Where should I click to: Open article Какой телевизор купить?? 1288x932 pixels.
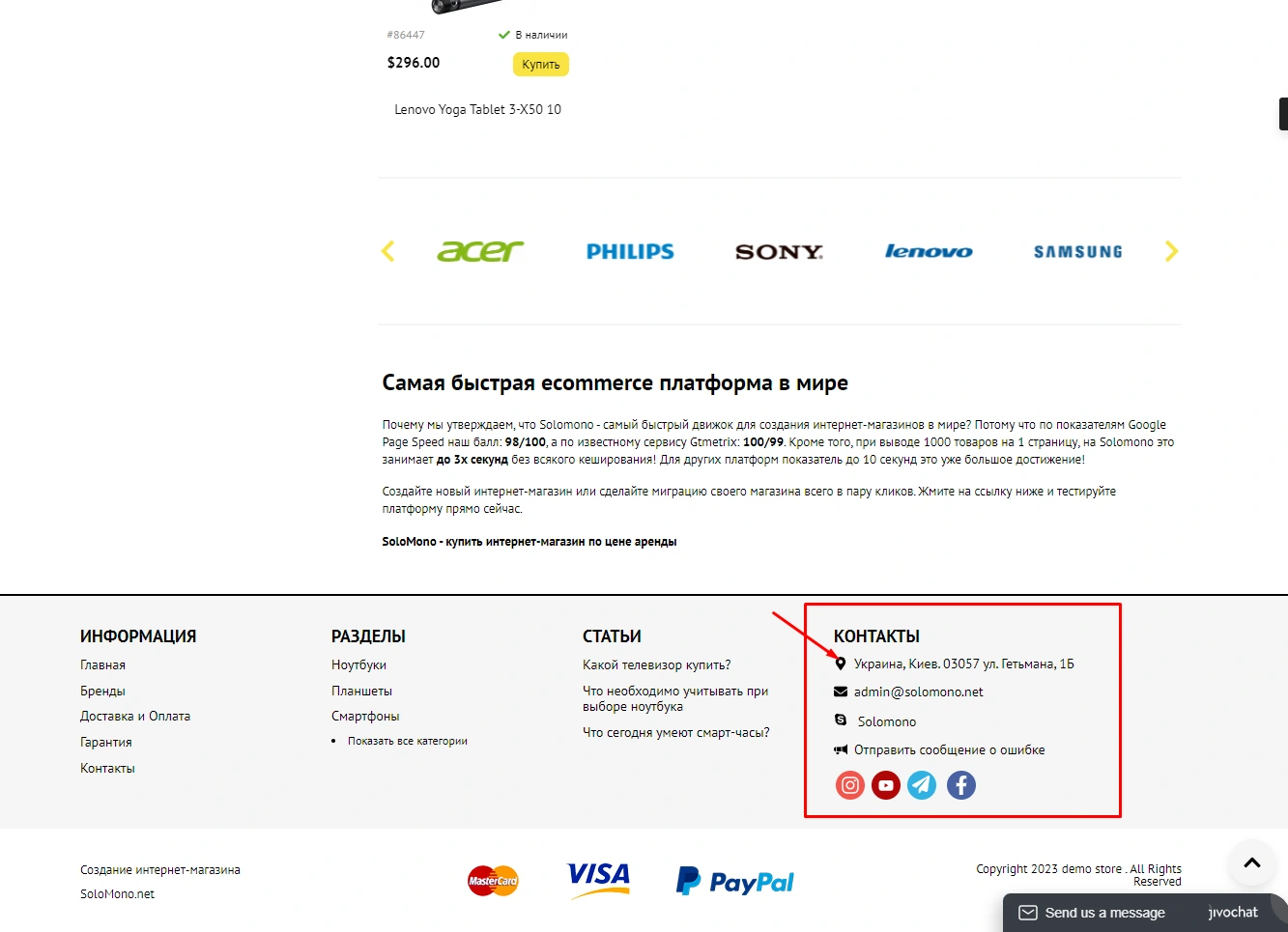pos(657,664)
